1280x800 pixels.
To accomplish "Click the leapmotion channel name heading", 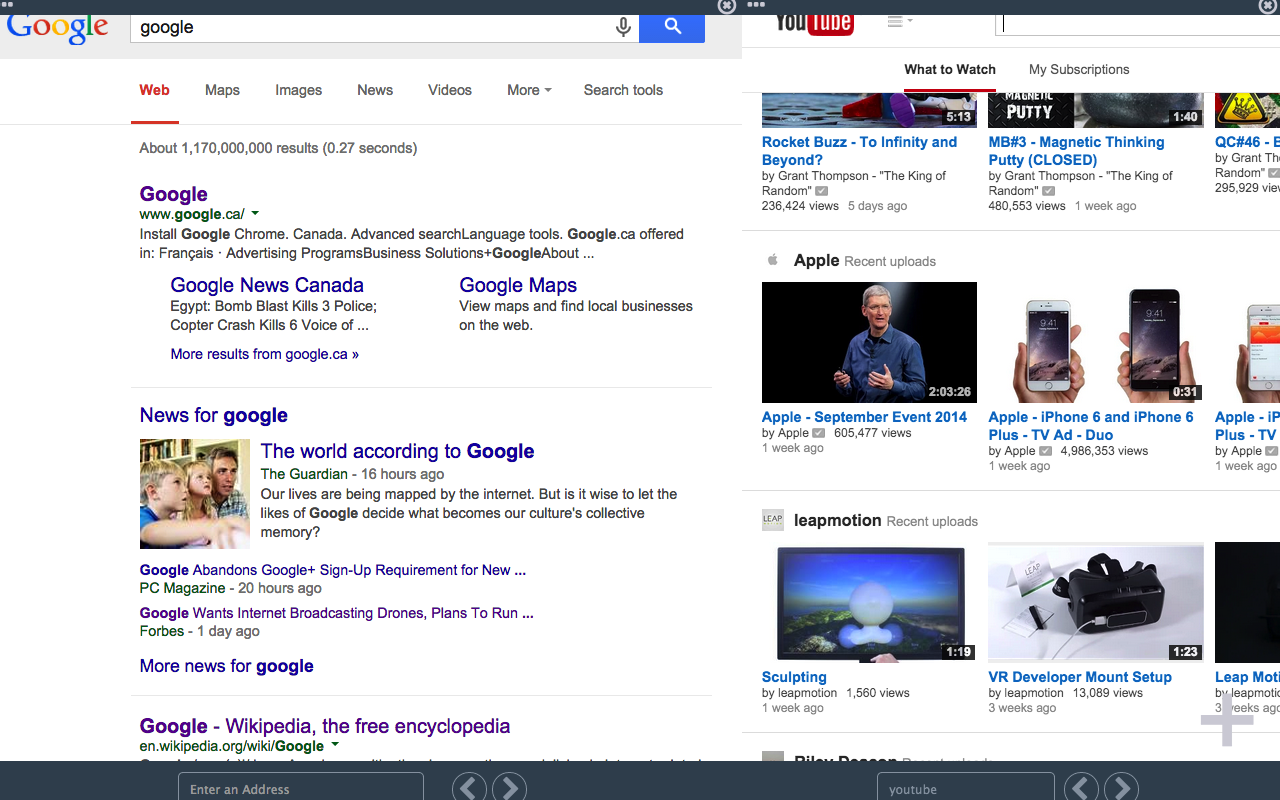I will tap(838, 520).
